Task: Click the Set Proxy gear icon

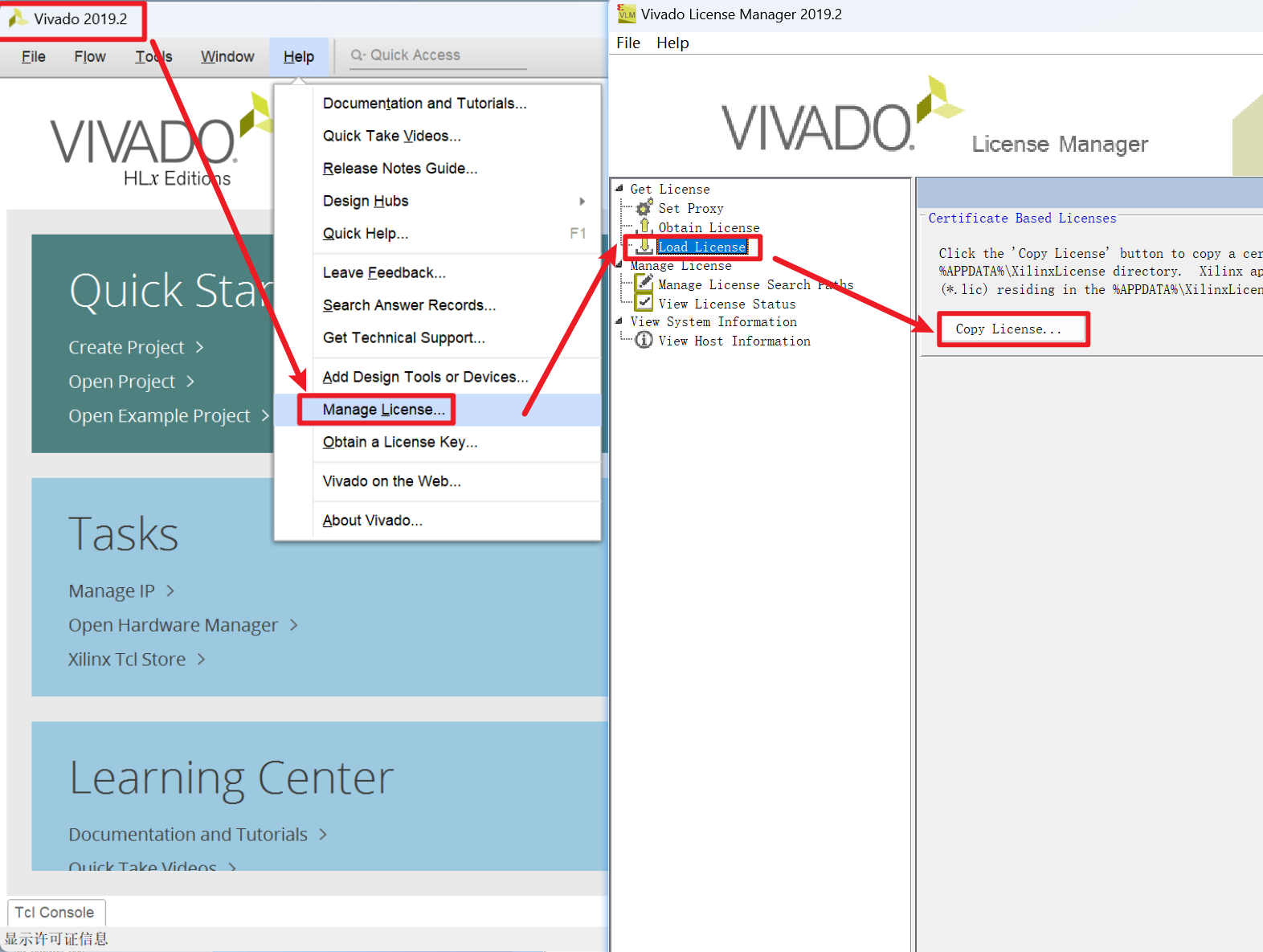Action: point(644,208)
